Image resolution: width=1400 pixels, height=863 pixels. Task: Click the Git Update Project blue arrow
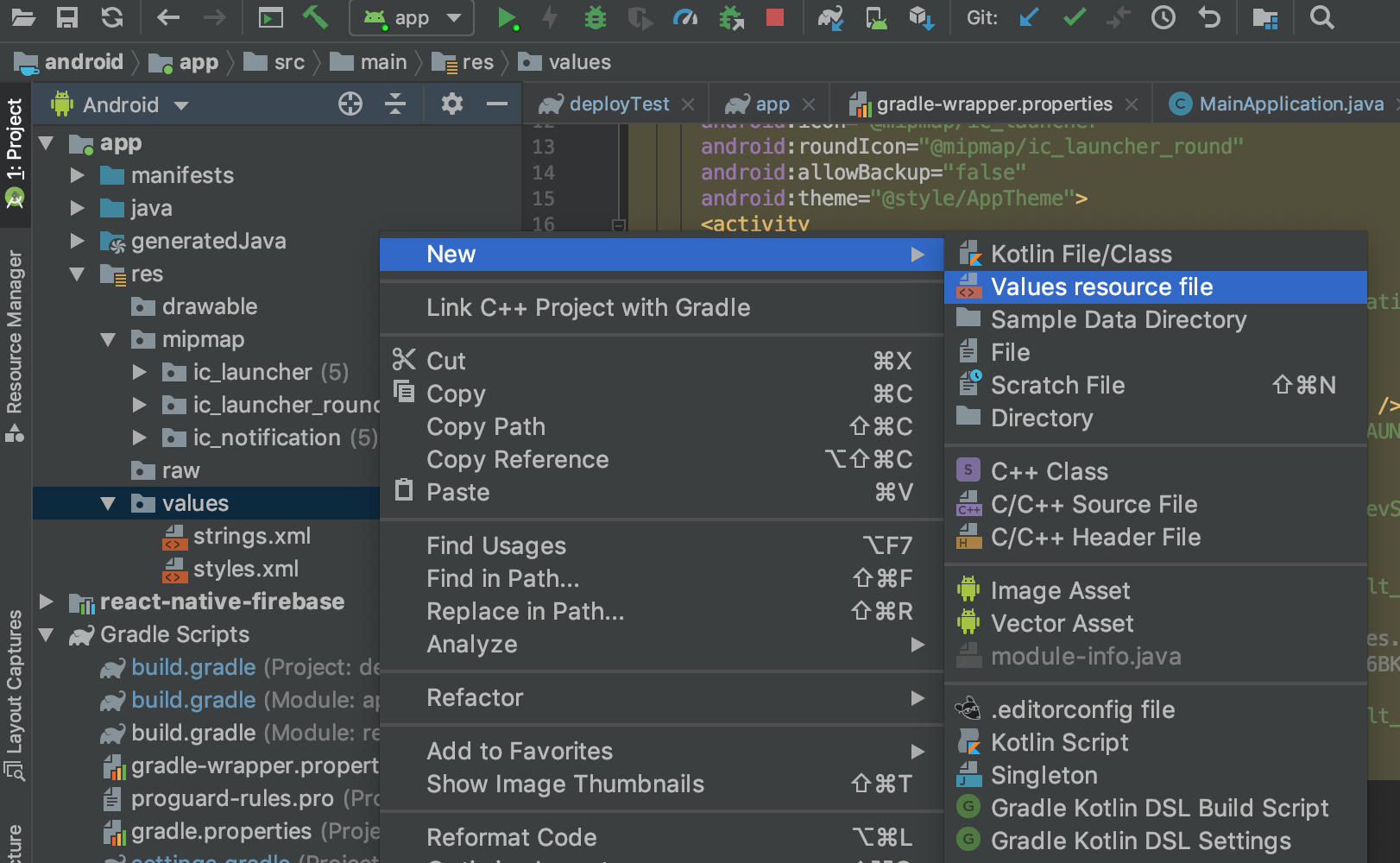click(x=1029, y=16)
